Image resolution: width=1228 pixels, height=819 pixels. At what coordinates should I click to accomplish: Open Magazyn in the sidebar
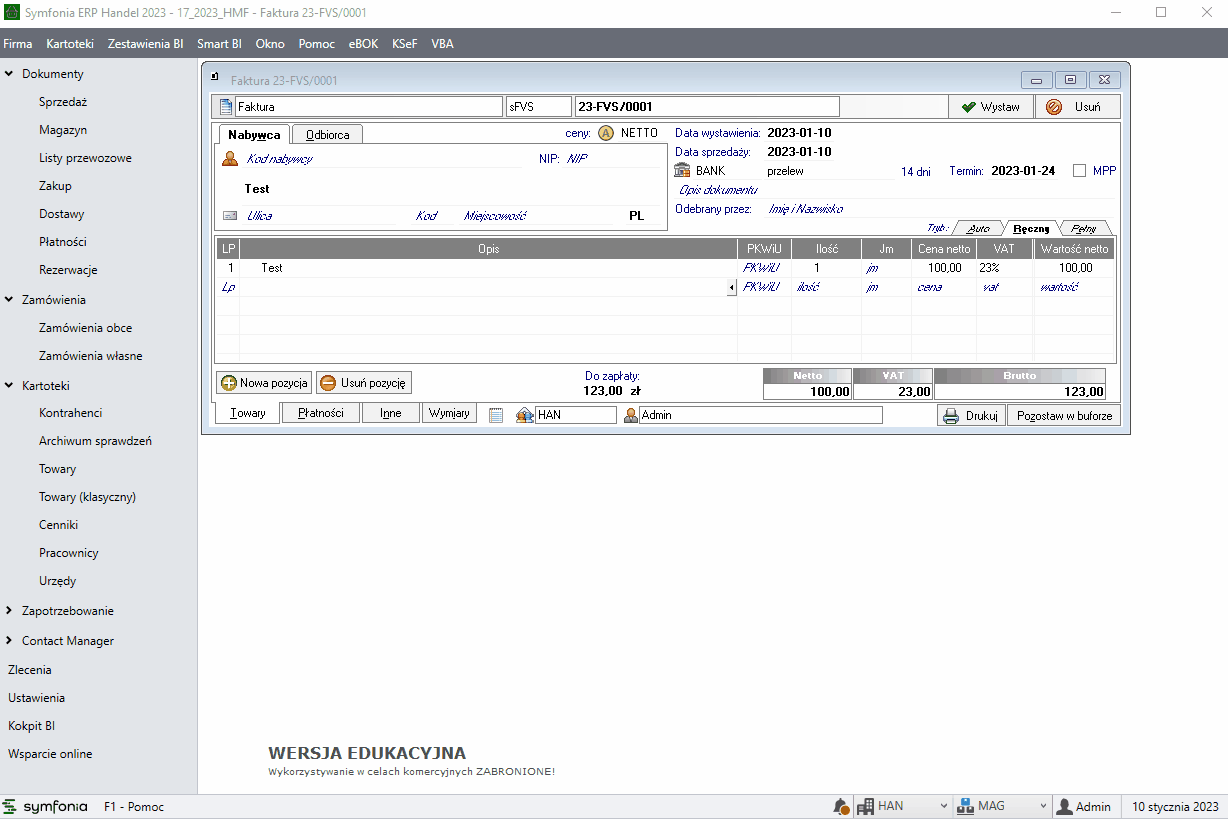pos(63,130)
